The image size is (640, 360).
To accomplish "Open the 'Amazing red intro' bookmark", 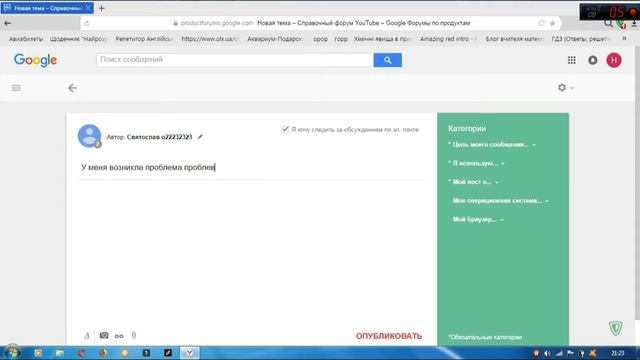I will pos(448,39).
